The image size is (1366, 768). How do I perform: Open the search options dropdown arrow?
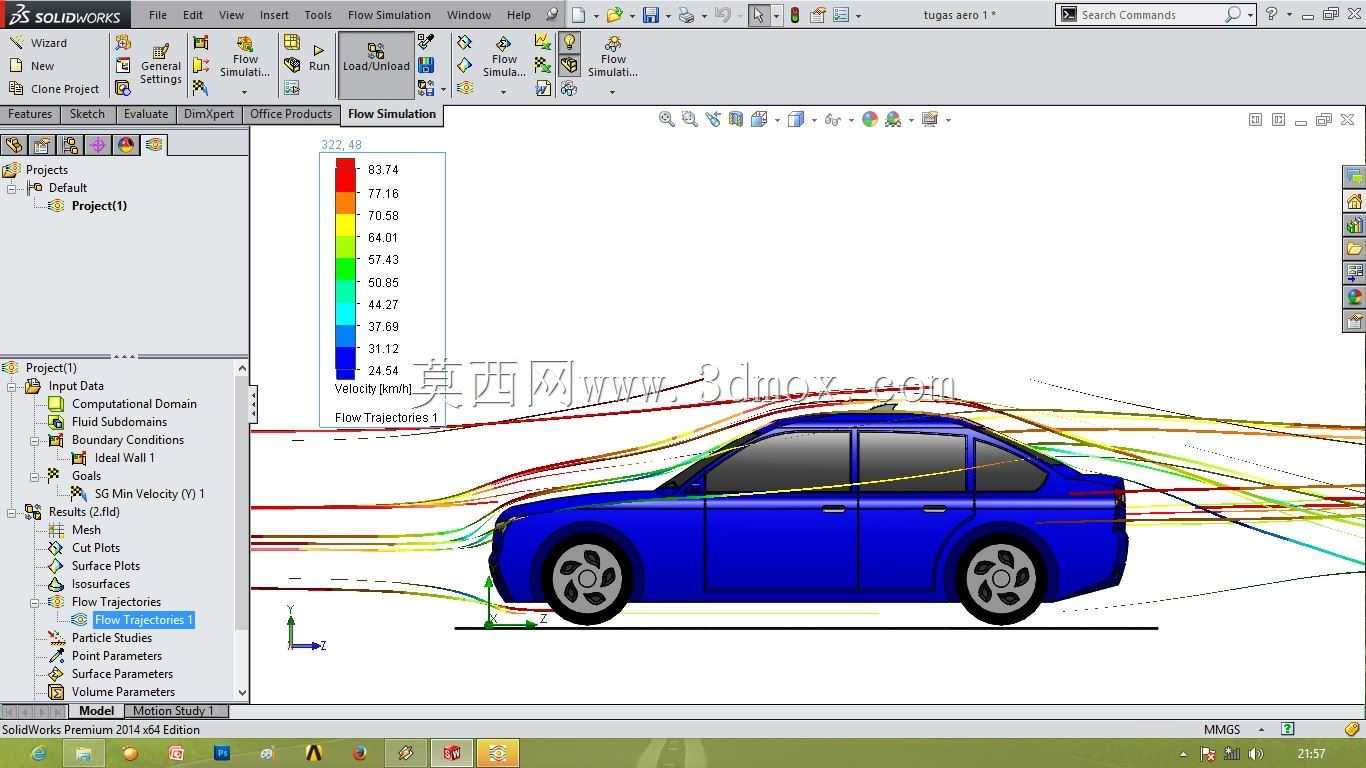1250,15
